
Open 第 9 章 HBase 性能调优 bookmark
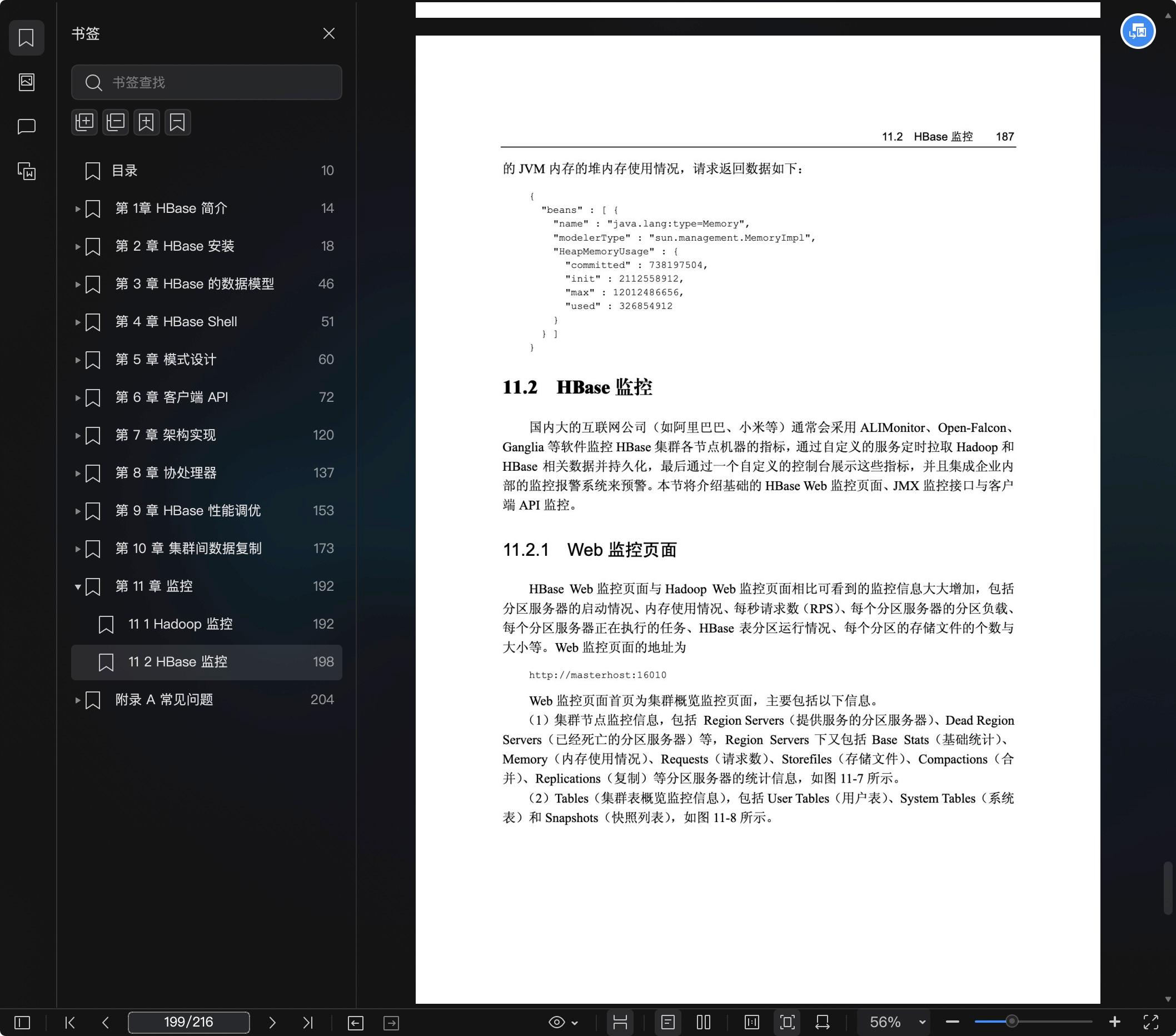click(x=207, y=511)
